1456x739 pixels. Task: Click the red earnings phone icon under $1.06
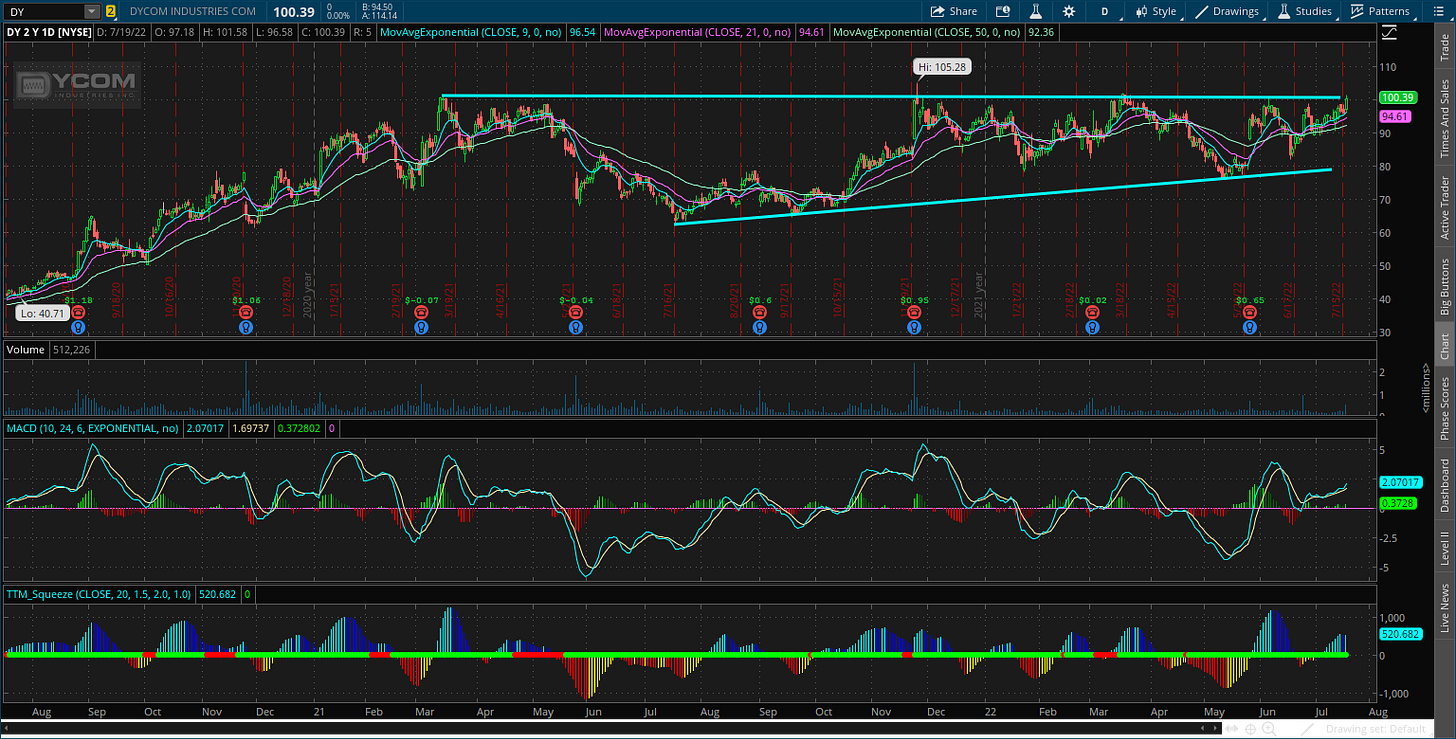245,312
